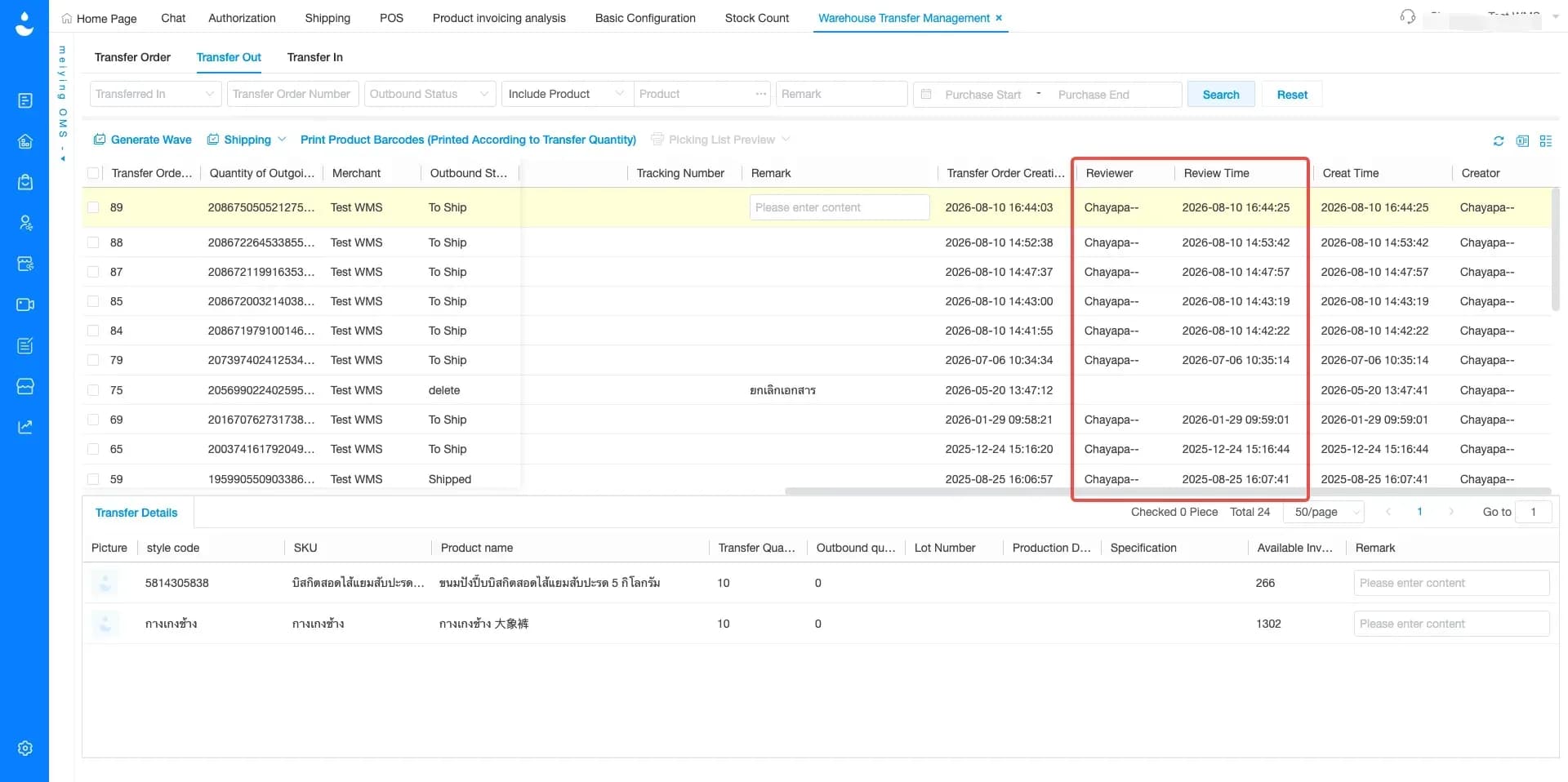Select checkbox for transfer order 84

tap(93, 331)
